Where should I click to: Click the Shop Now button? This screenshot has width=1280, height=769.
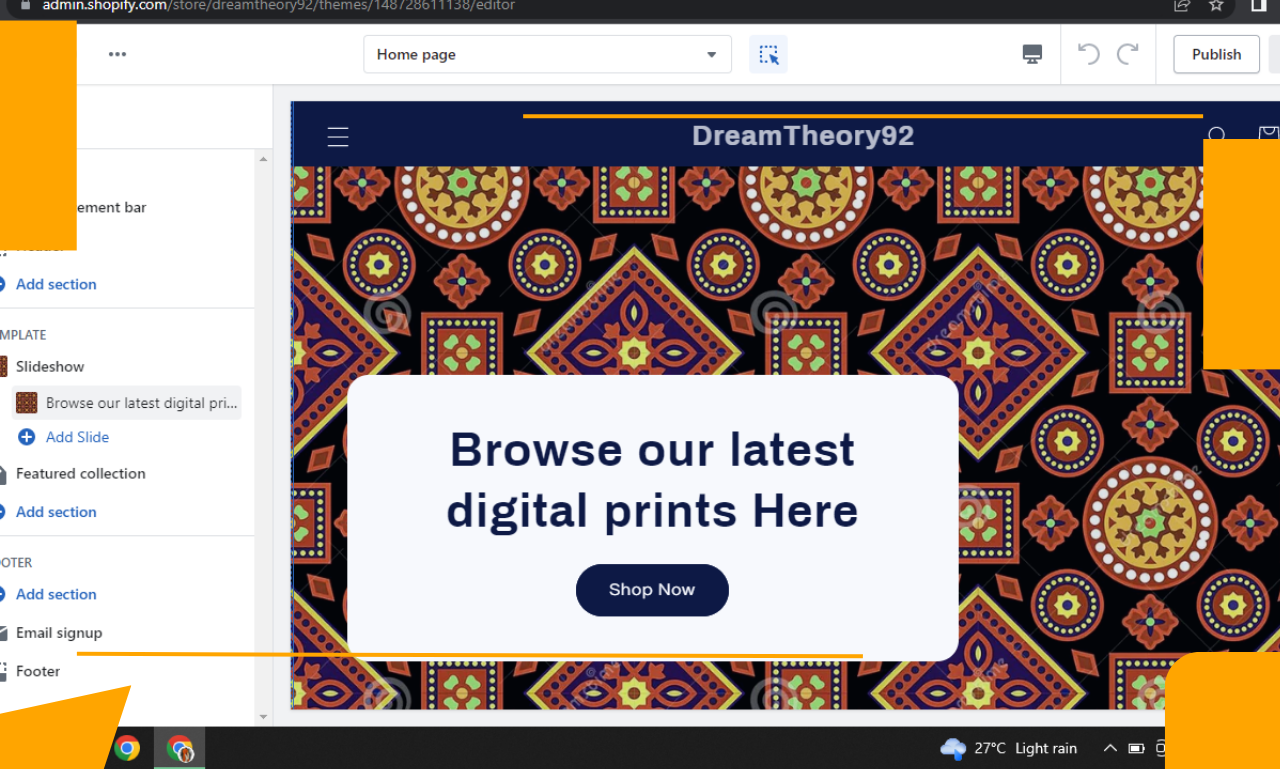652,590
